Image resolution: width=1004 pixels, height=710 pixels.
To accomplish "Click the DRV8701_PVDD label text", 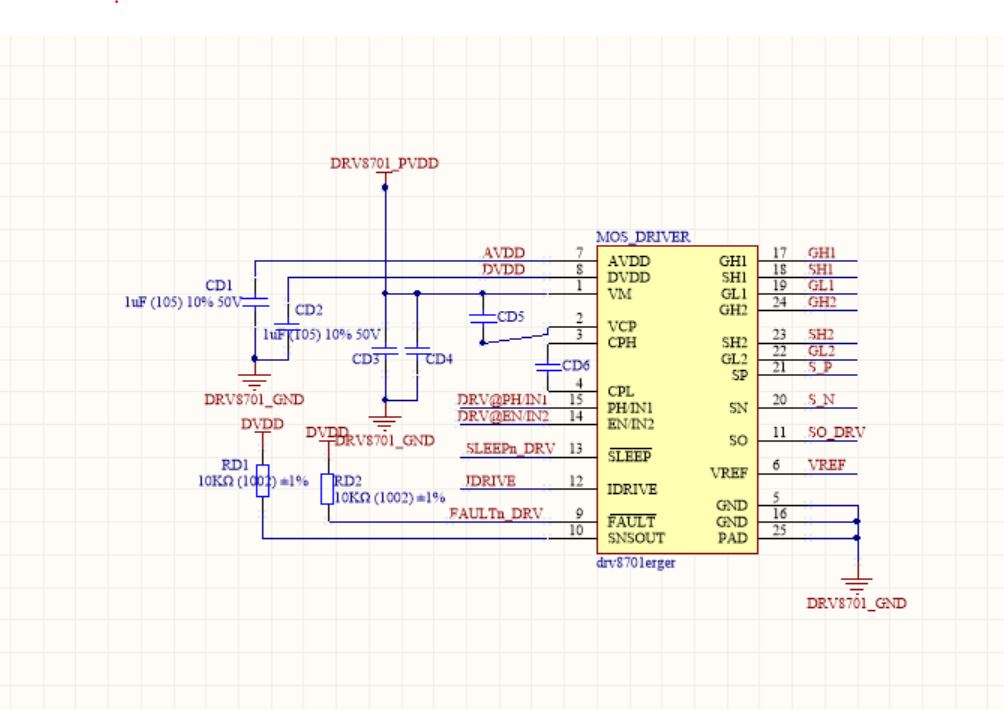I will click(384, 163).
